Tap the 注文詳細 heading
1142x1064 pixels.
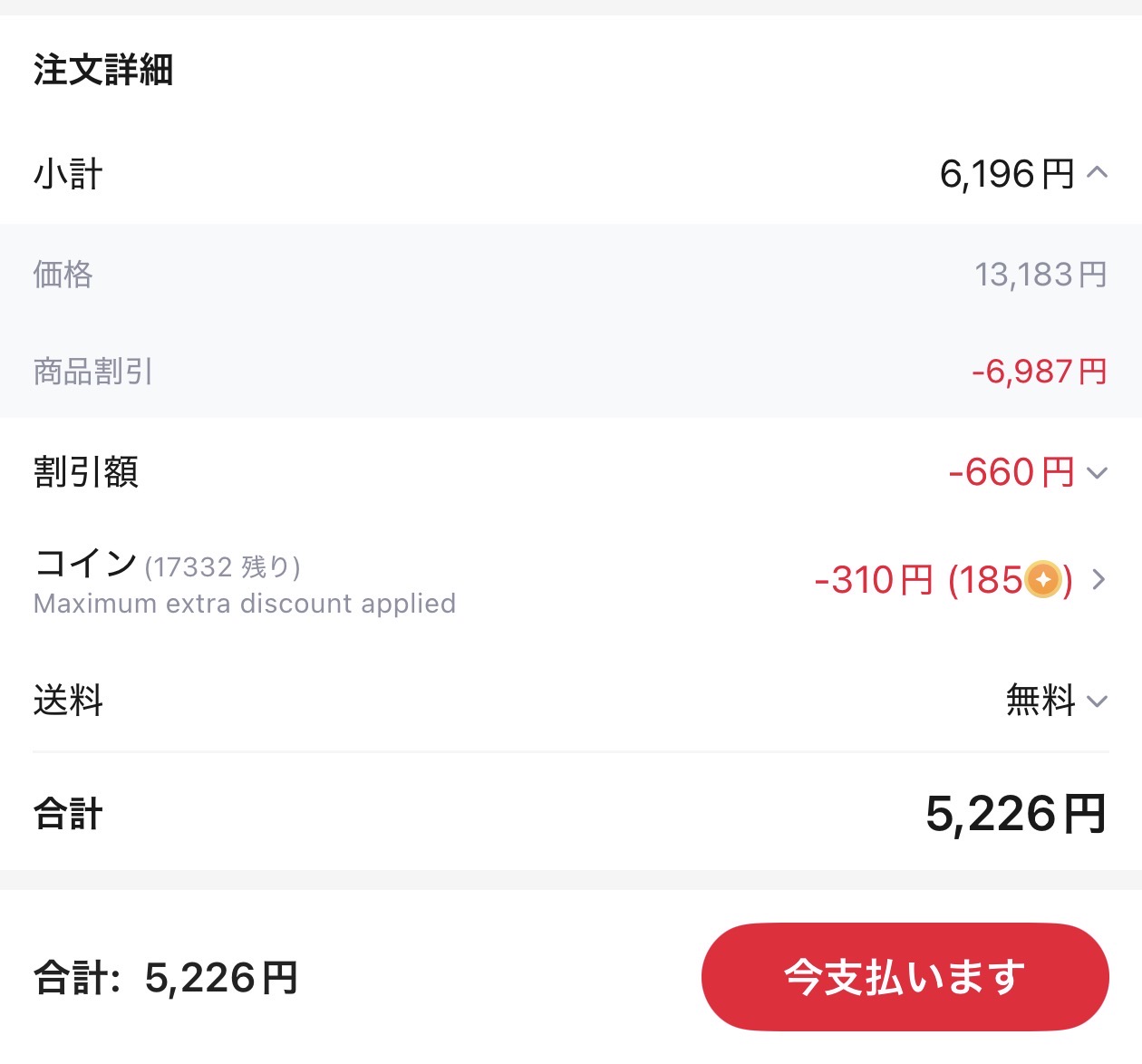coord(103,69)
